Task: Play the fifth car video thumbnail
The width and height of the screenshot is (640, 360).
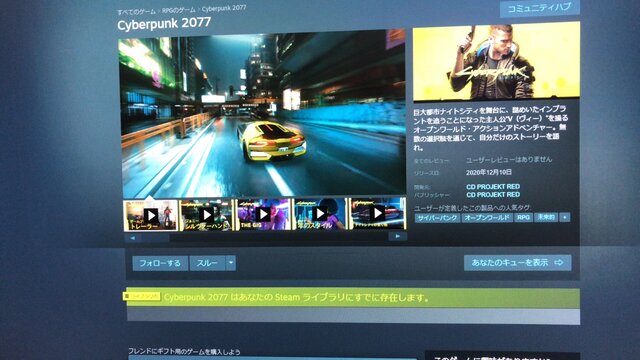Action: click(x=378, y=213)
